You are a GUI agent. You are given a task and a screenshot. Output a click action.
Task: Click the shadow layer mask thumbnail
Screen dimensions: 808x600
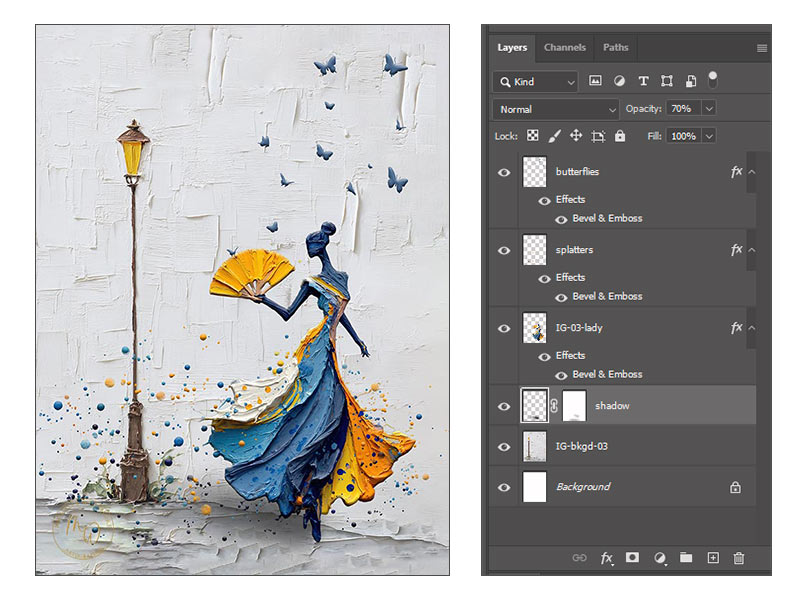(x=572, y=406)
